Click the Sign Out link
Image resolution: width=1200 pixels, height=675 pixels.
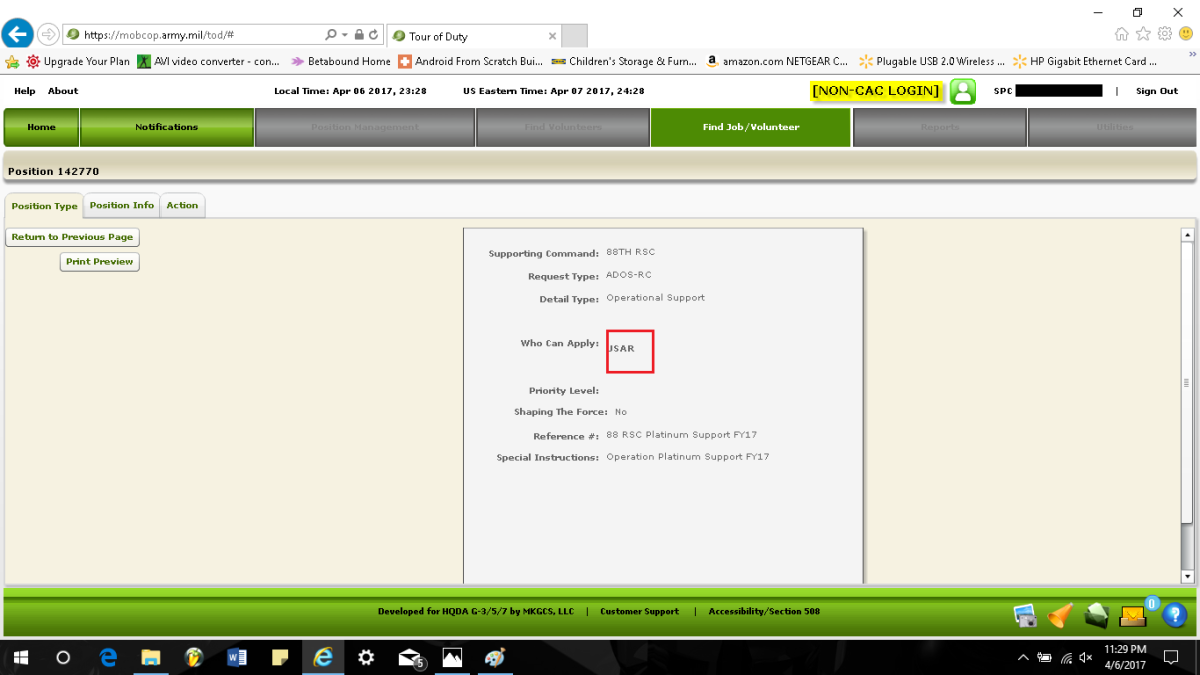(x=1156, y=91)
